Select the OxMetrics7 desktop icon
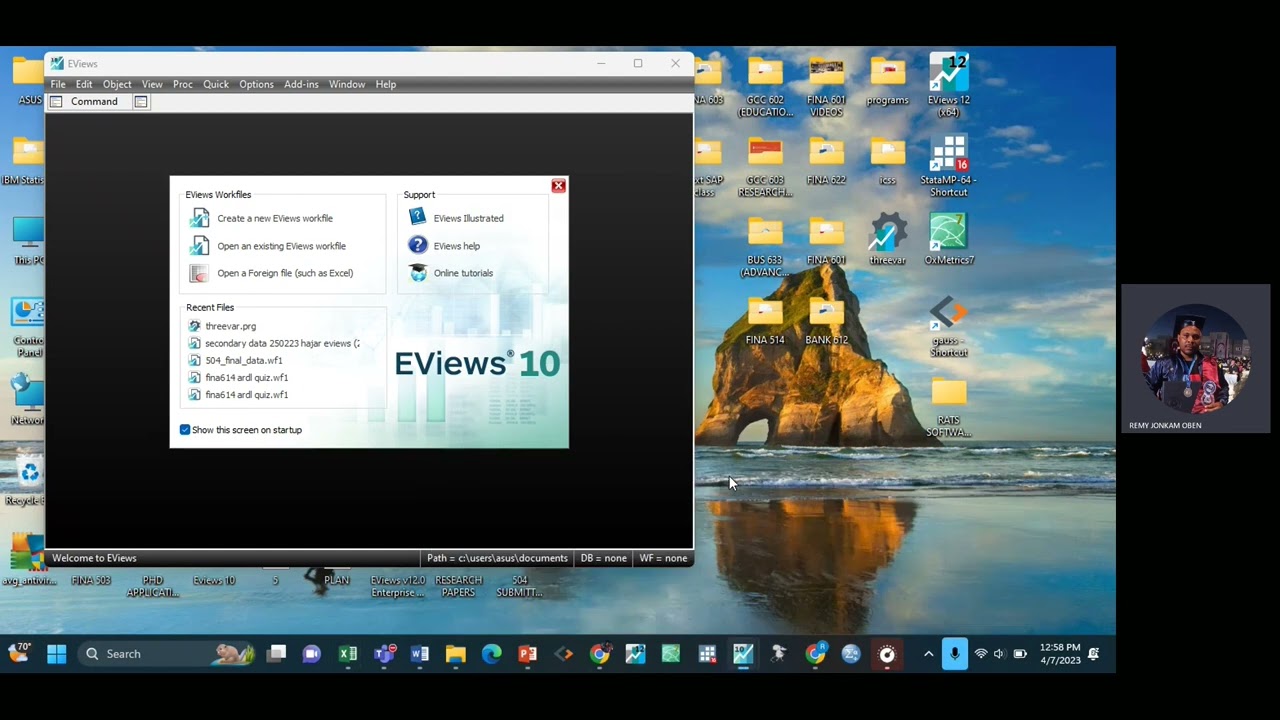1280x720 pixels. 948,240
